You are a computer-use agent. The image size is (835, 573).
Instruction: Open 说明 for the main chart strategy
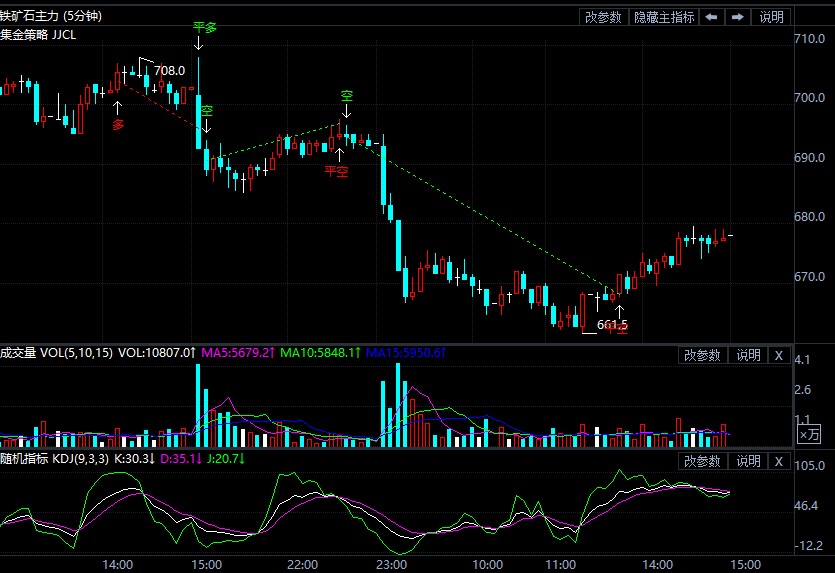pos(772,17)
